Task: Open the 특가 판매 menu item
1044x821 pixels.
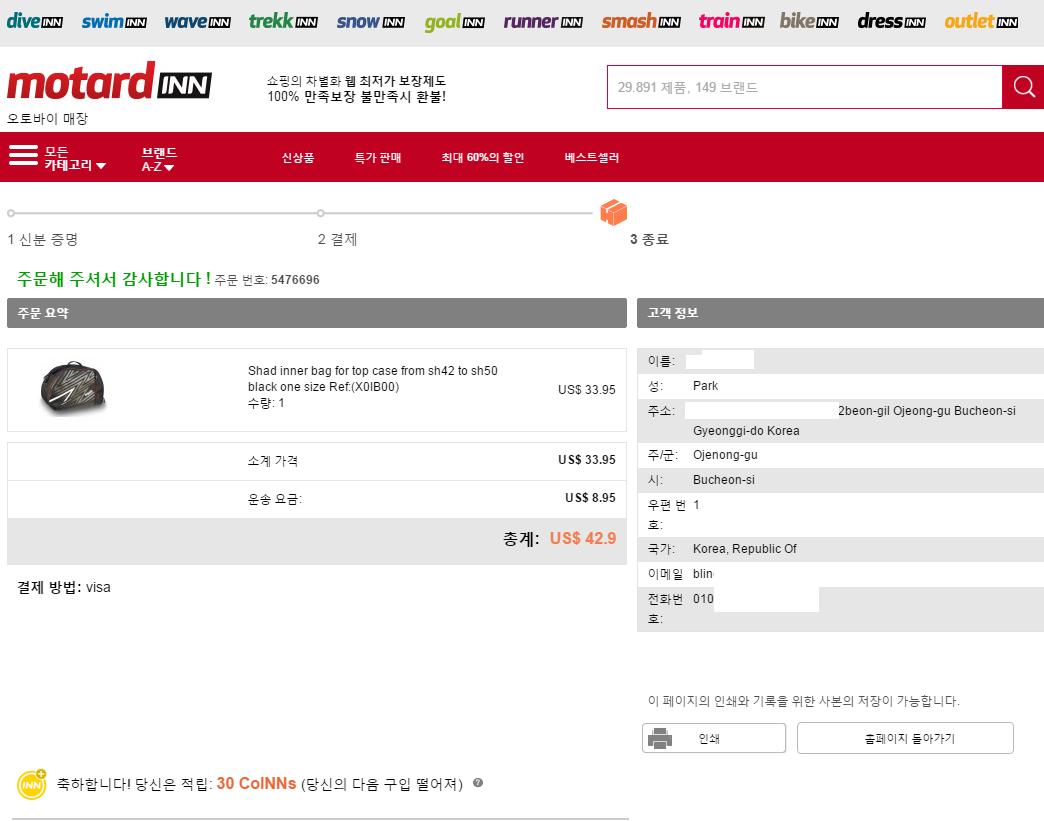Action: 377,158
